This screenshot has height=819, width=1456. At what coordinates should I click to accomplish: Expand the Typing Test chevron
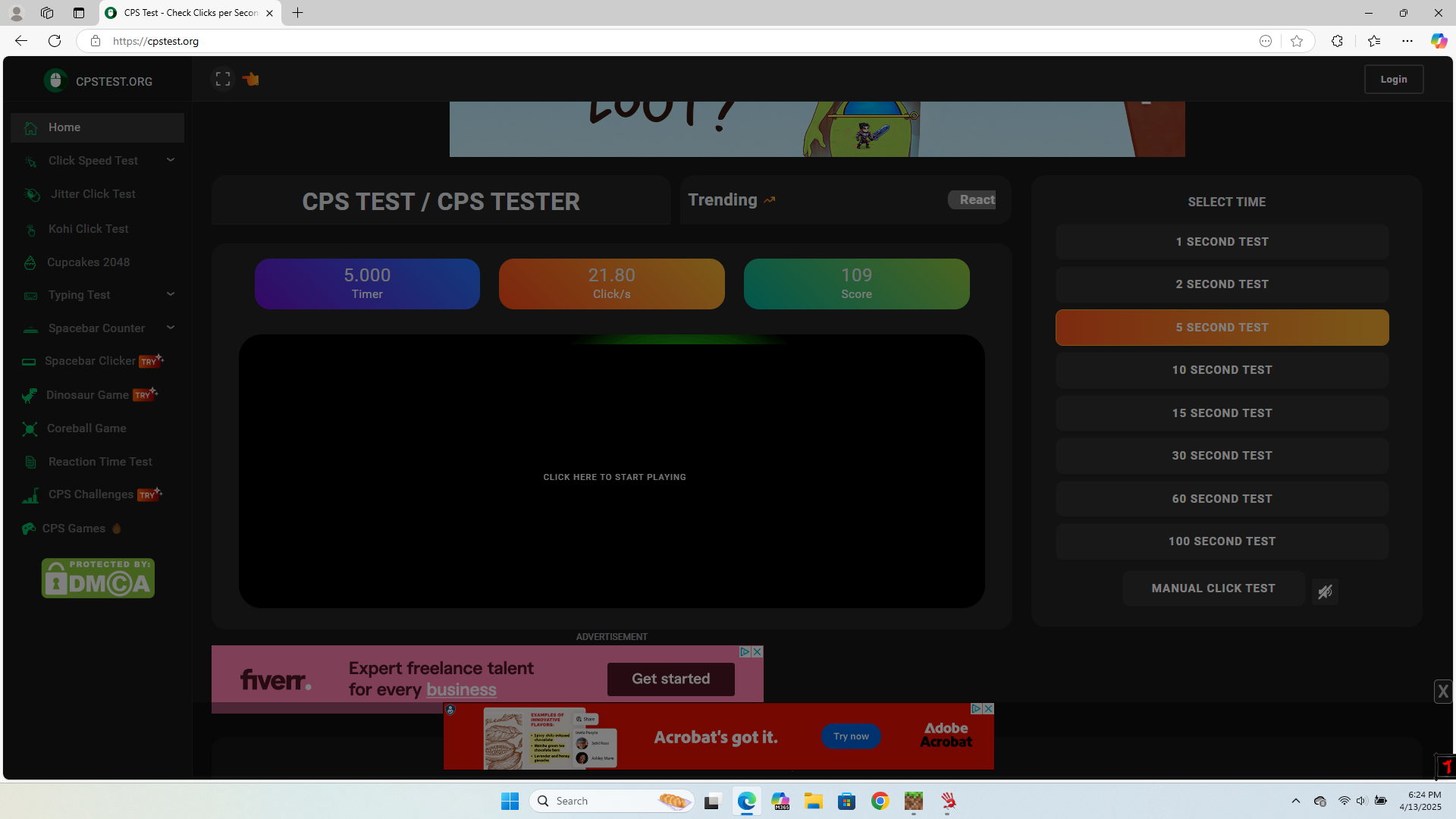point(171,294)
